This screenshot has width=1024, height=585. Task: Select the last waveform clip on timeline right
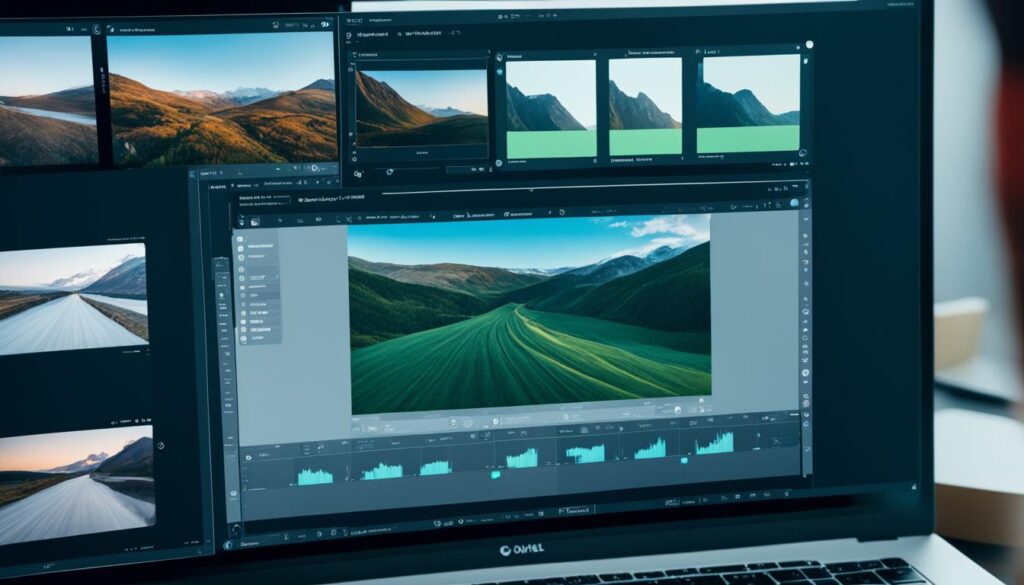pyautogui.click(x=714, y=444)
